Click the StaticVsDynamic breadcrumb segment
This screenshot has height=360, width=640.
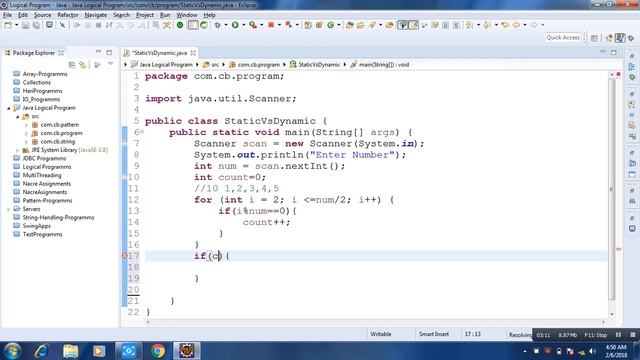click(315, 64)
